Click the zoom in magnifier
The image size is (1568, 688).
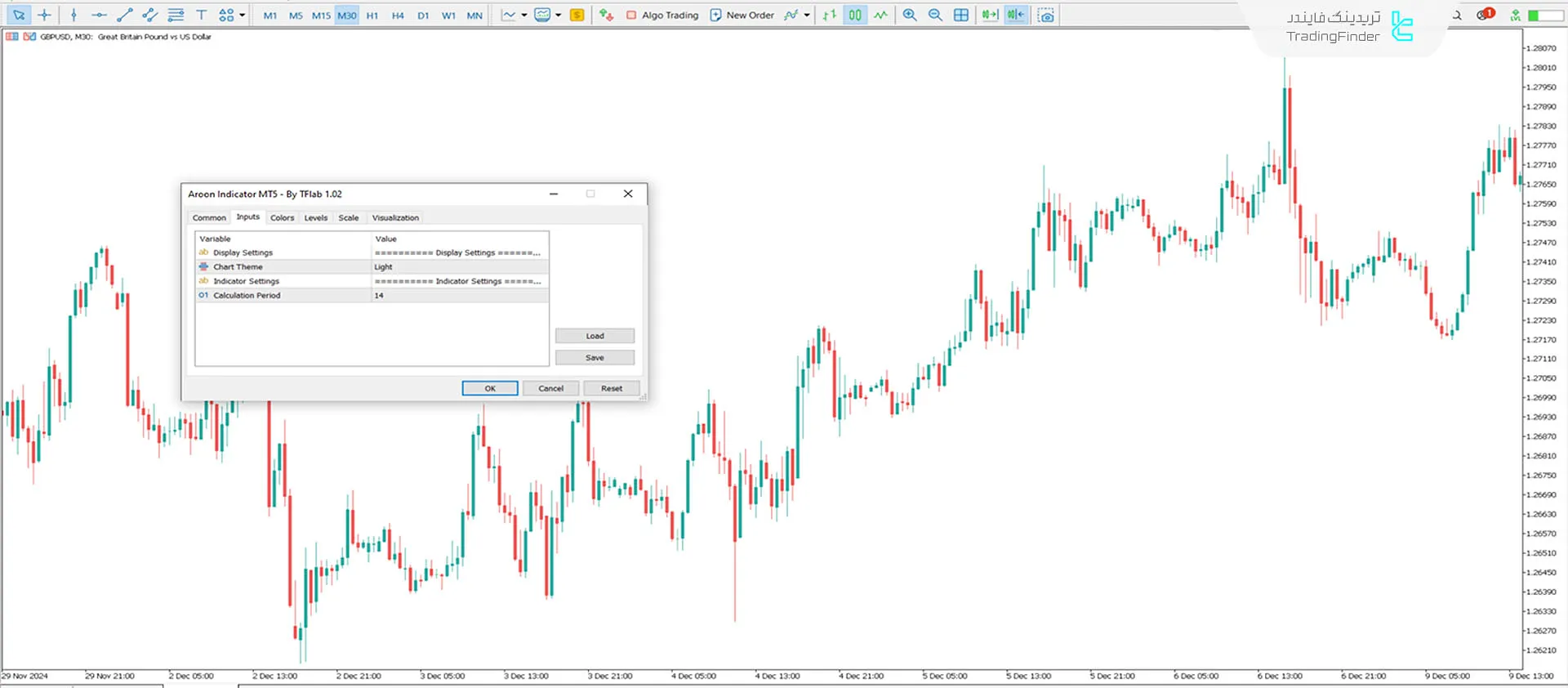909,15
